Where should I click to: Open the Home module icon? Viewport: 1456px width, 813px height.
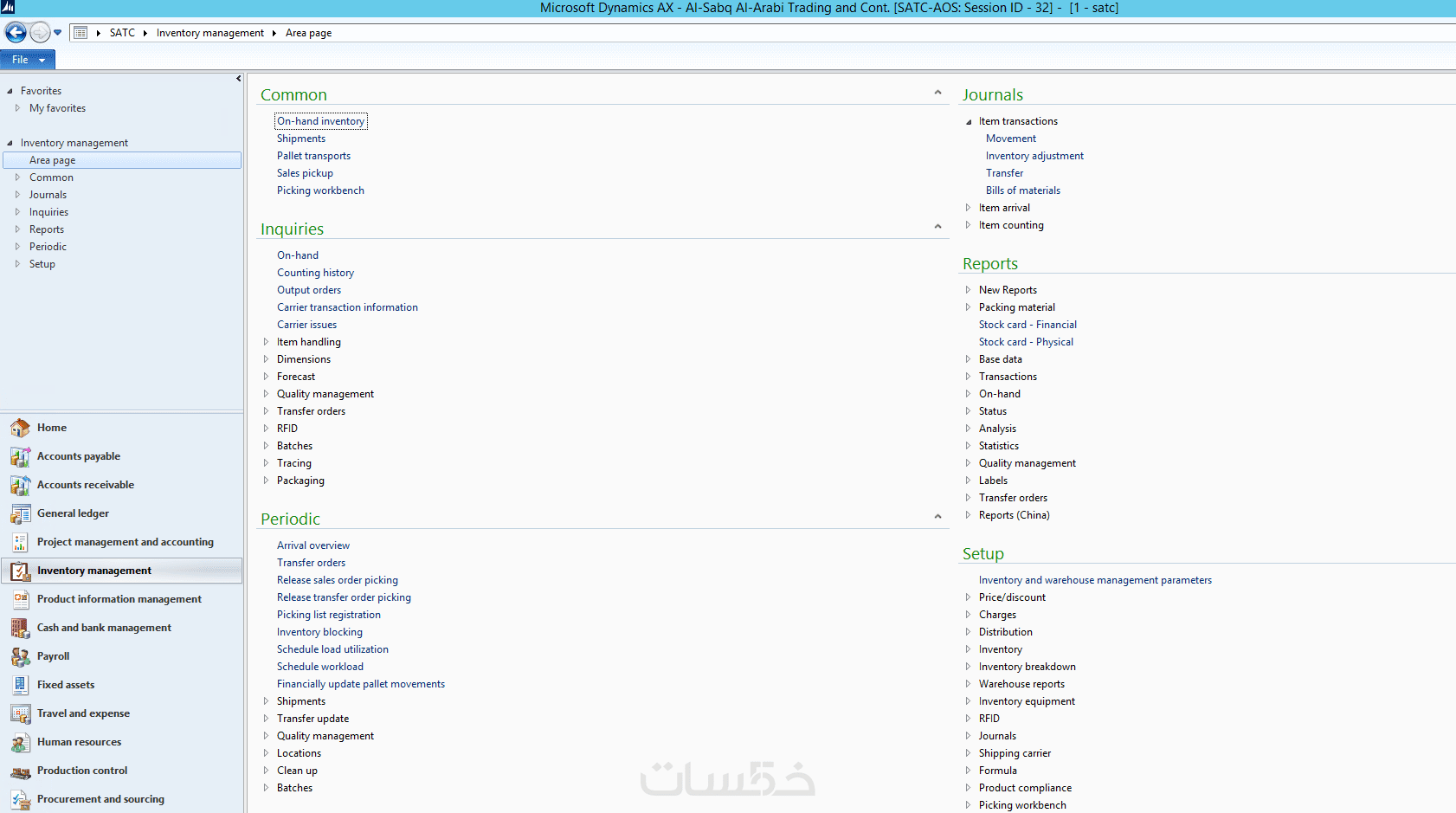click(x=20, y=428)
